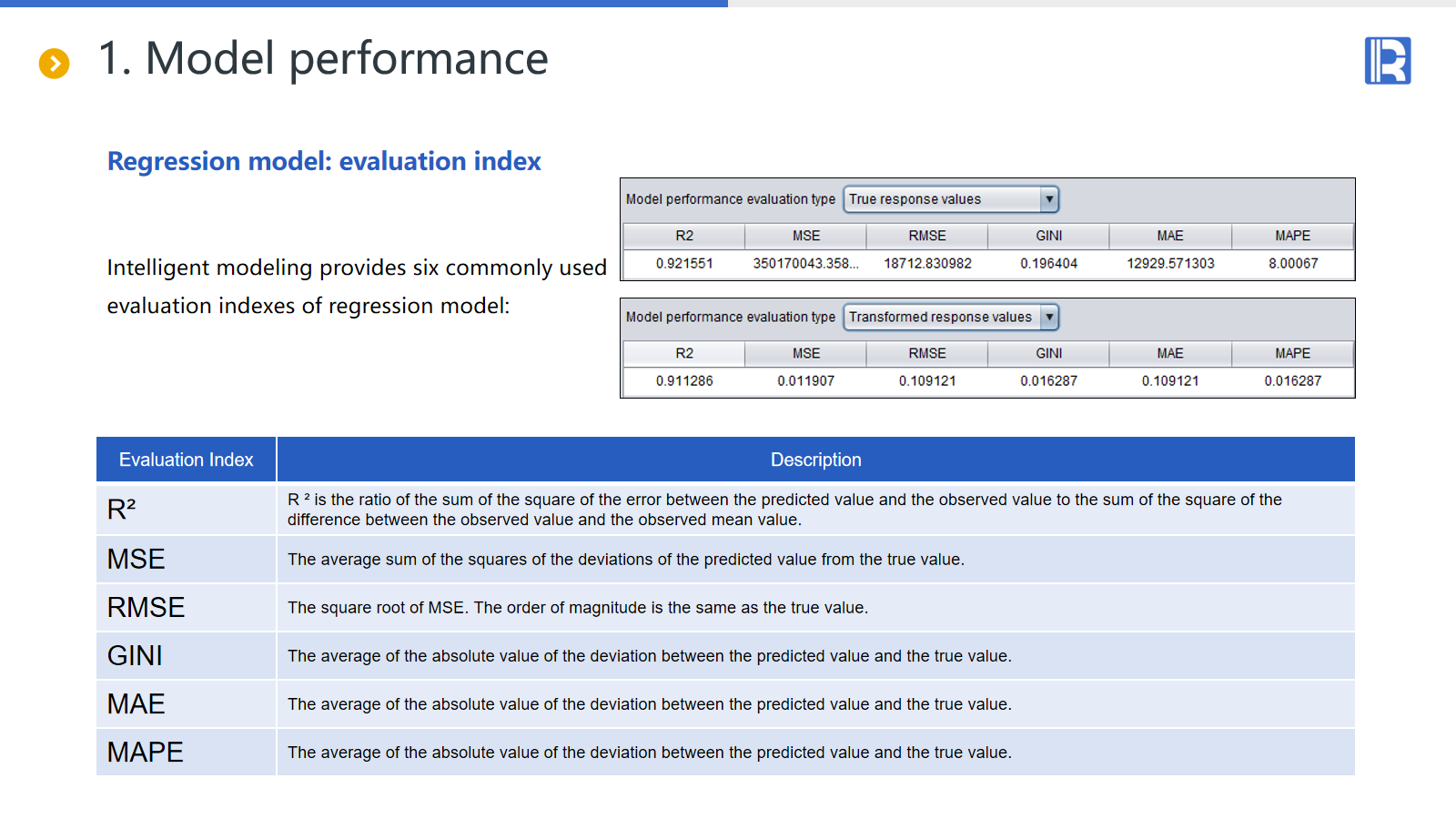1456x819 pixels.
Task: Click RMSE column header in bottom table
Action: tap(927, 353)
